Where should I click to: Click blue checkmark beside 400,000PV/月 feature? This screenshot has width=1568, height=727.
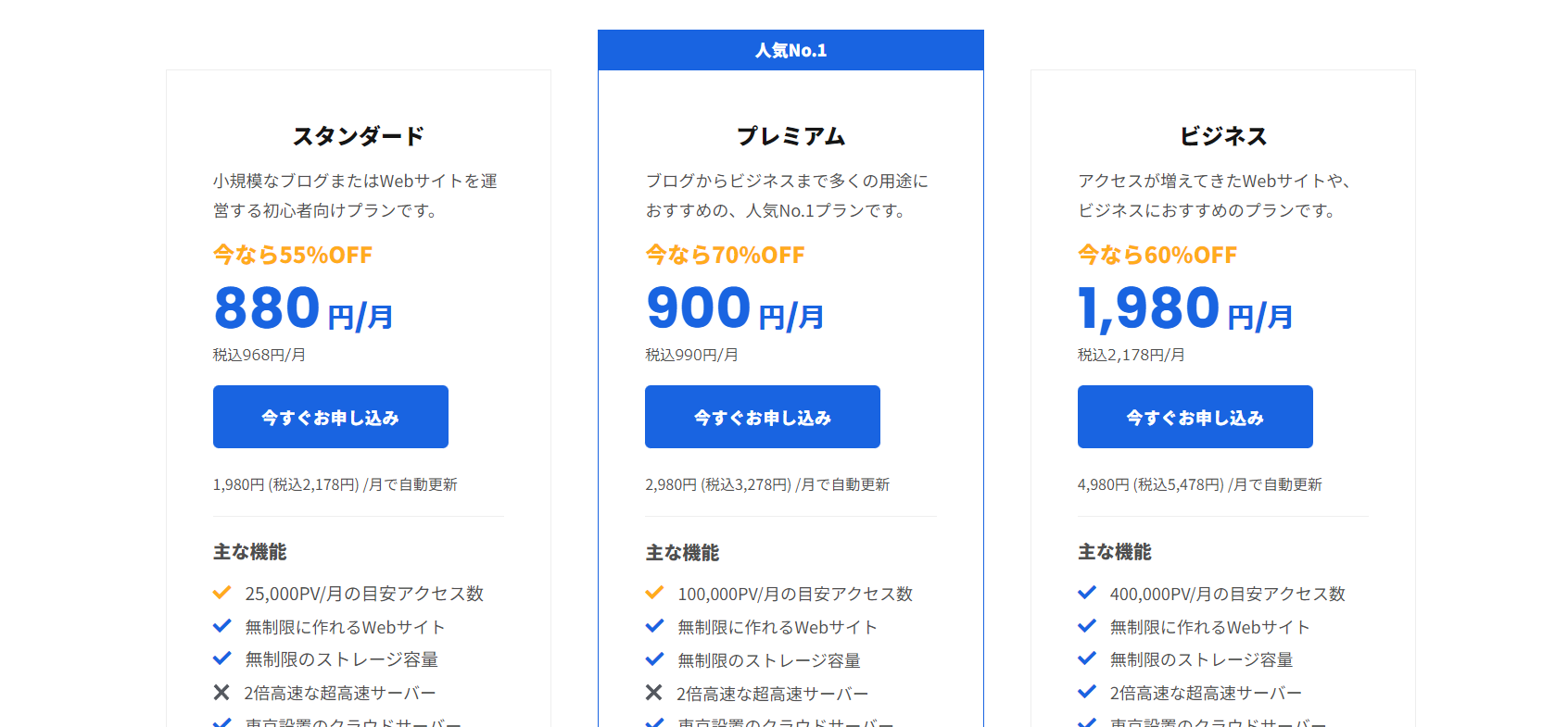coord(1087,593)
